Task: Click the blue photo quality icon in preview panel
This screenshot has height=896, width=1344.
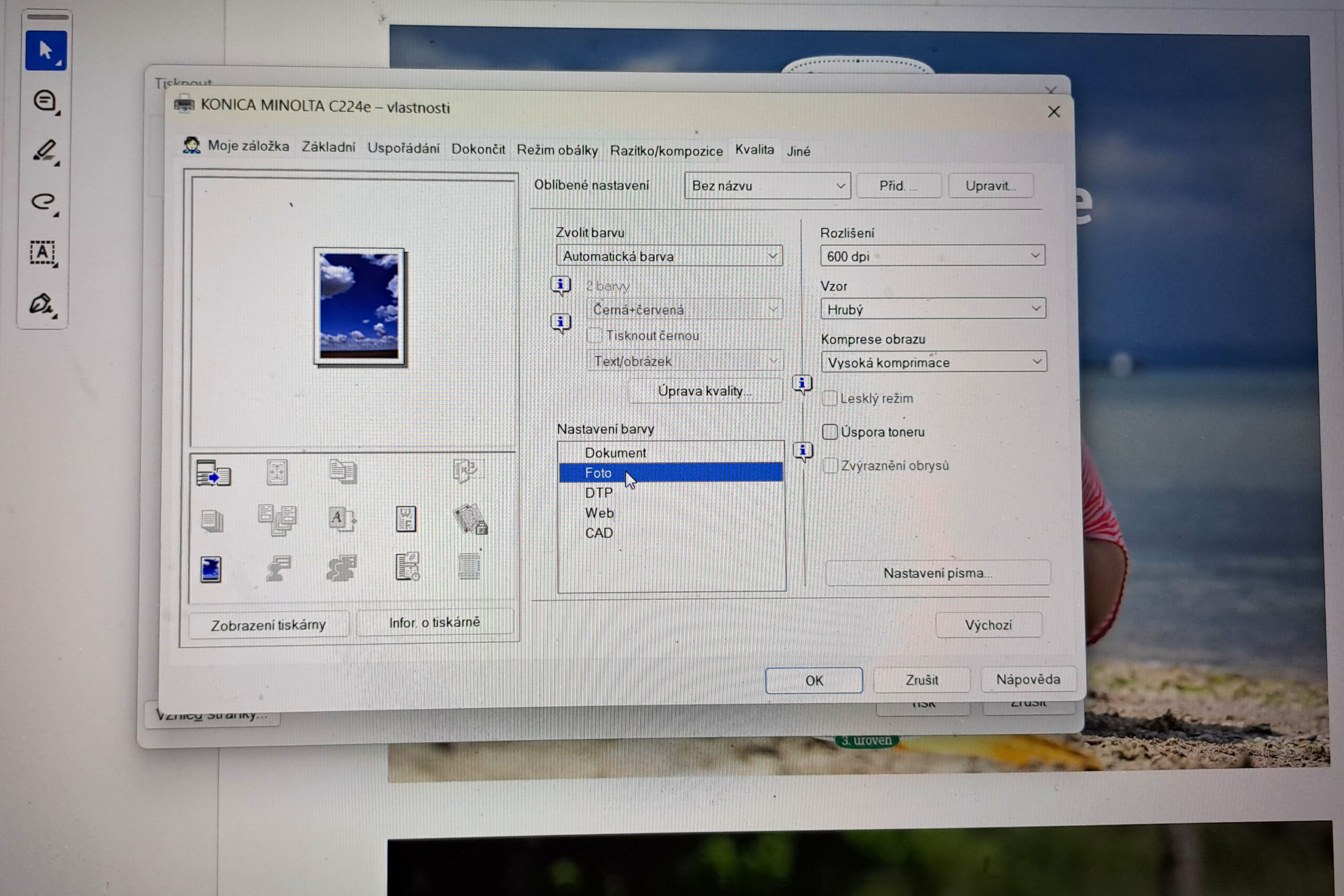Action: [x=211, y=570]
